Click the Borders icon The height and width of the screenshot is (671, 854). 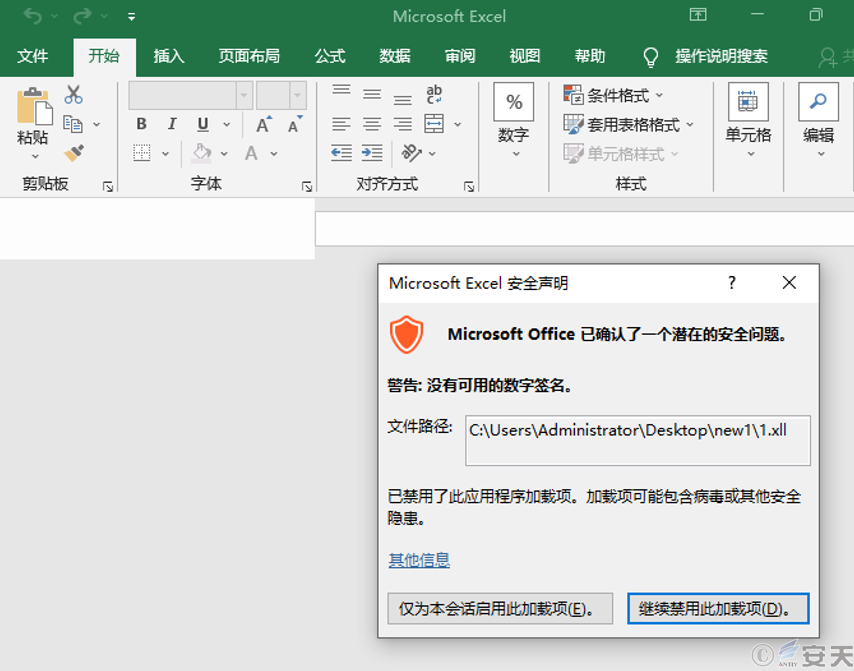pos(142,153)
